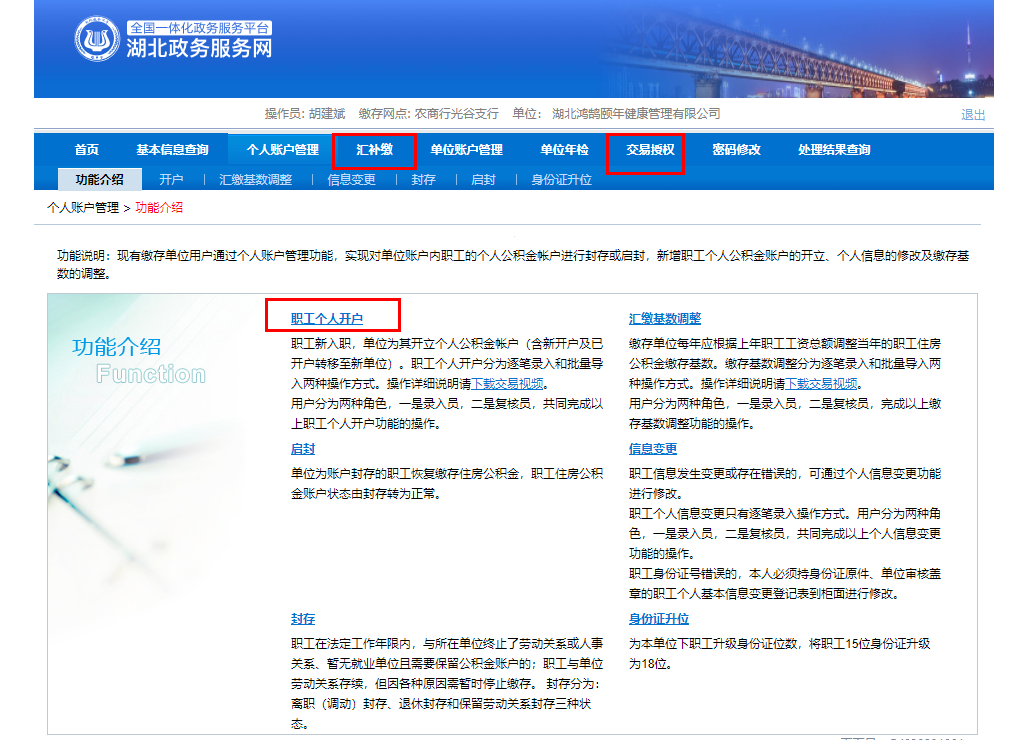Viewport: 1015px width, 740px height.
Task: Switch to 汇缴基数调整 sub-tab
Action: tap(255, 179)
